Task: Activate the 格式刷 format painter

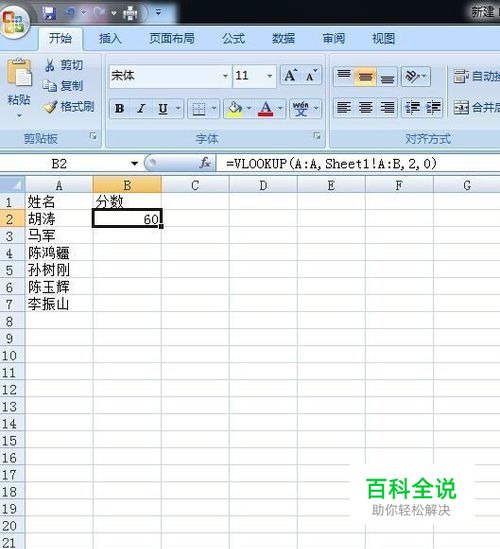Action: pyautogui.click(x=69, y=106)
